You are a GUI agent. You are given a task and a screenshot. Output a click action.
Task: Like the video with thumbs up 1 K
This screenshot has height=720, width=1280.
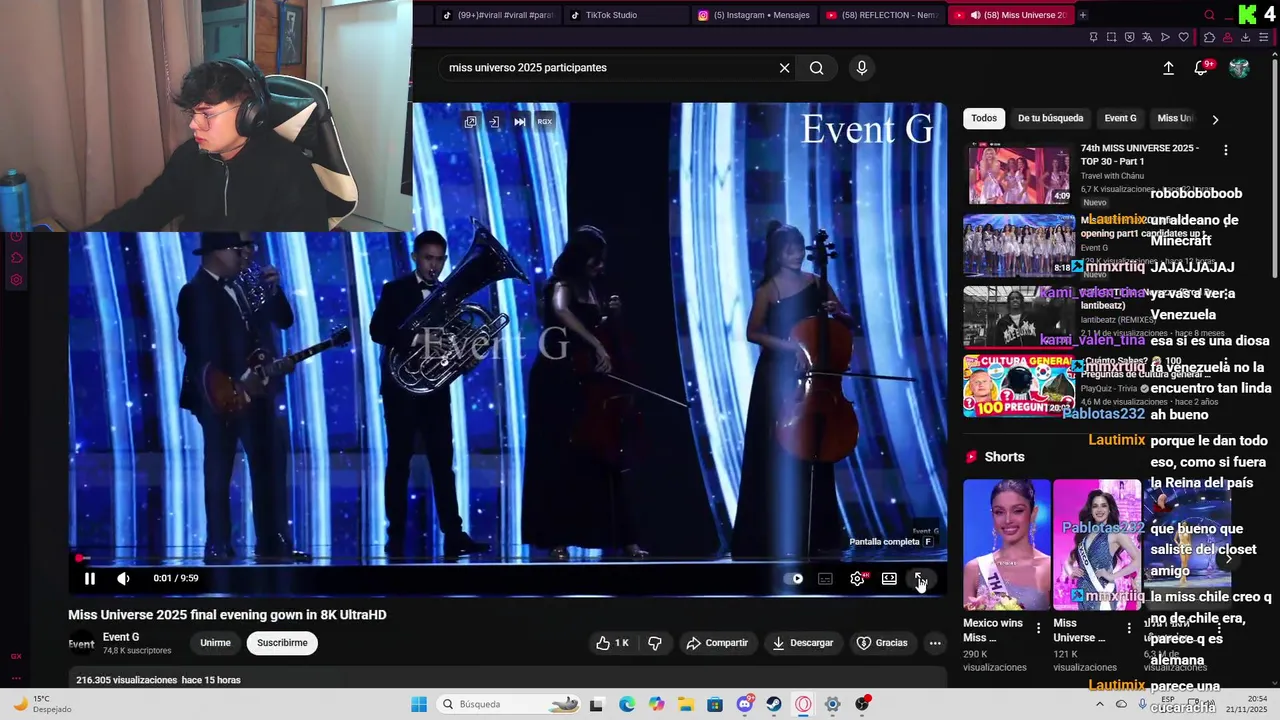[x=612, y=643]
